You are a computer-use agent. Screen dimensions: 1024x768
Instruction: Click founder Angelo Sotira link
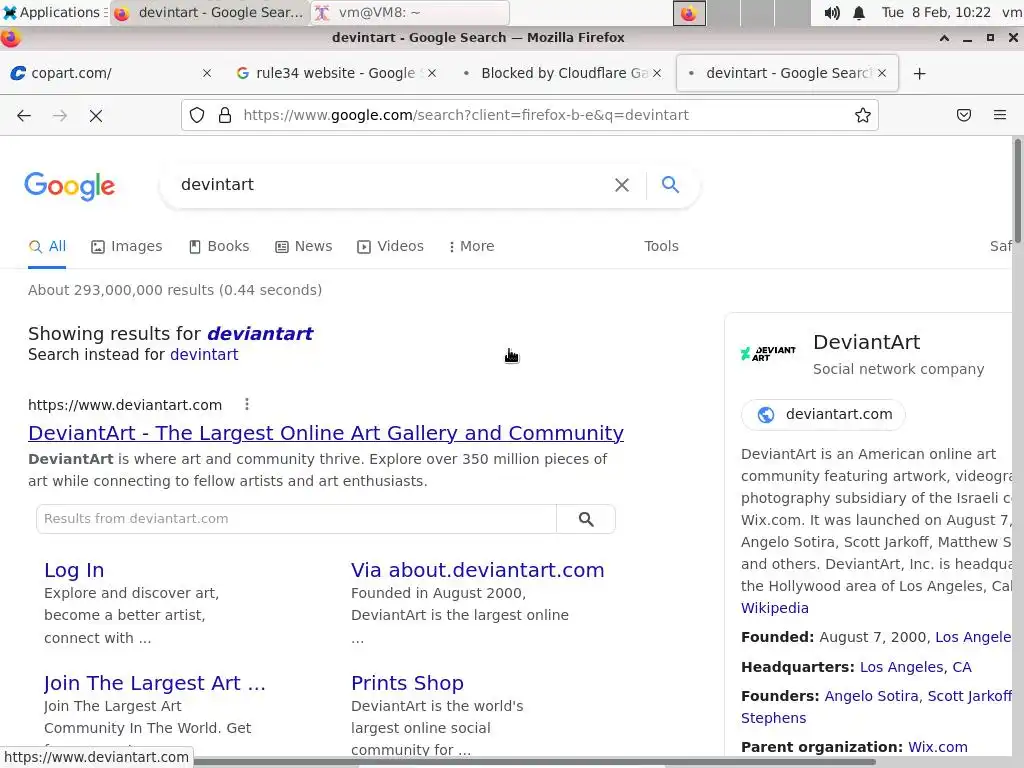coord(872,696)
